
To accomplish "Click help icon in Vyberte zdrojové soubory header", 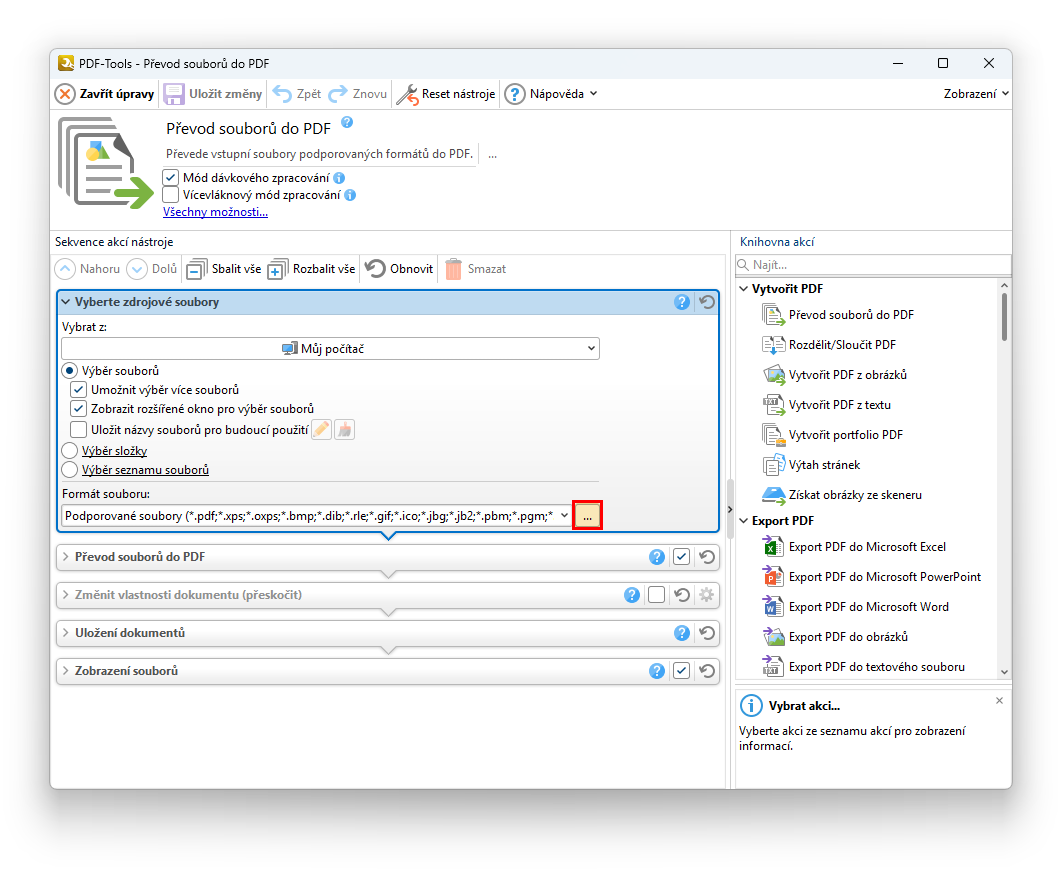I will tap(682, 302).
